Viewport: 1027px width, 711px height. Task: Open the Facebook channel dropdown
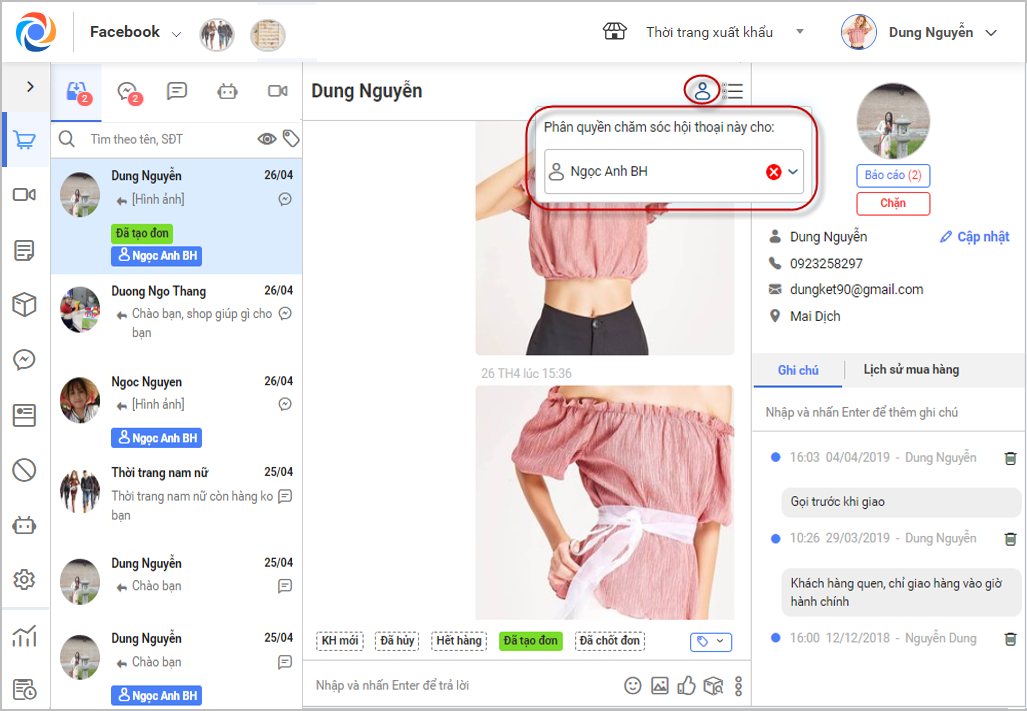coord(136,32)
